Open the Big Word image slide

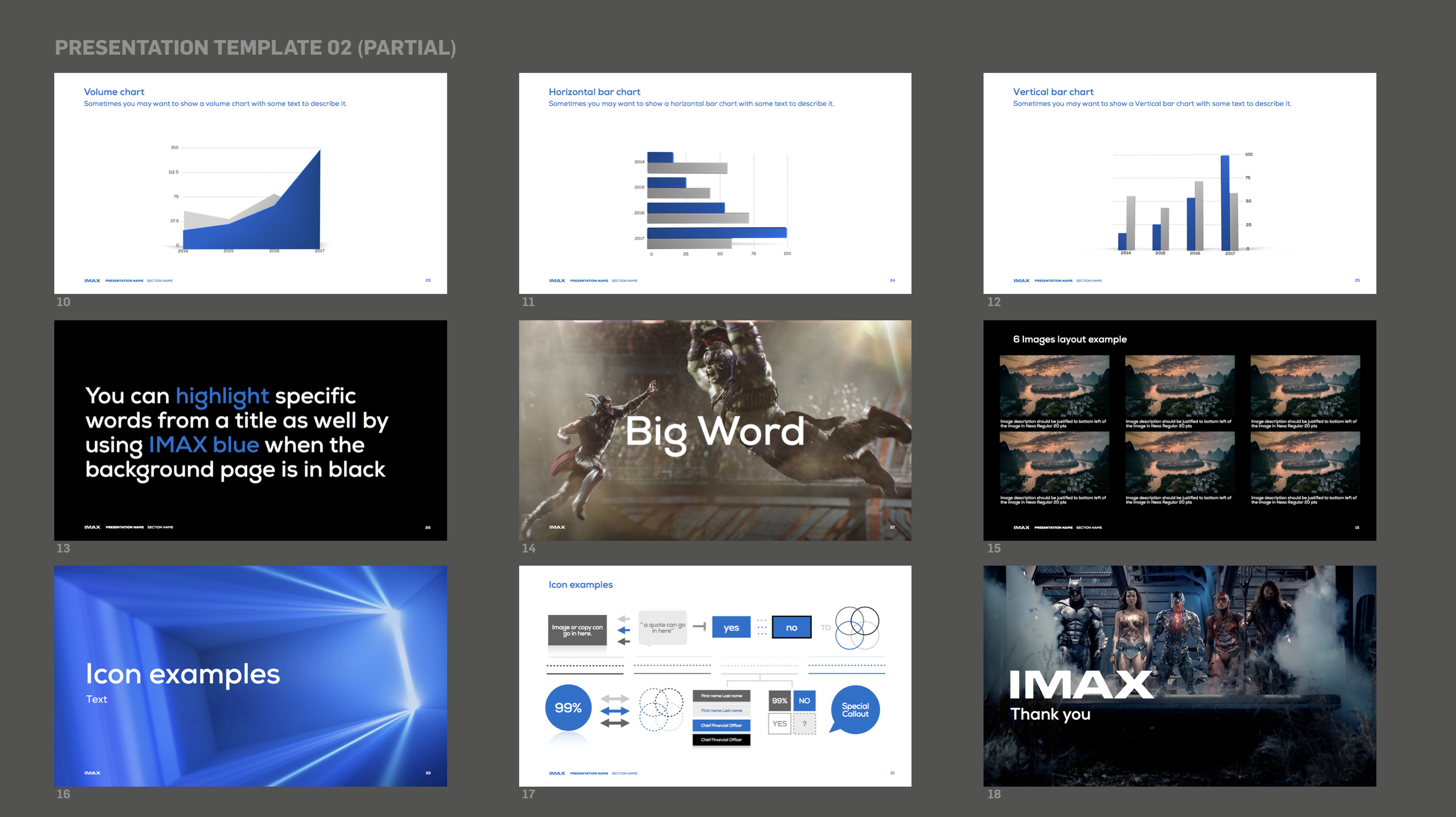tap(715, 430)
